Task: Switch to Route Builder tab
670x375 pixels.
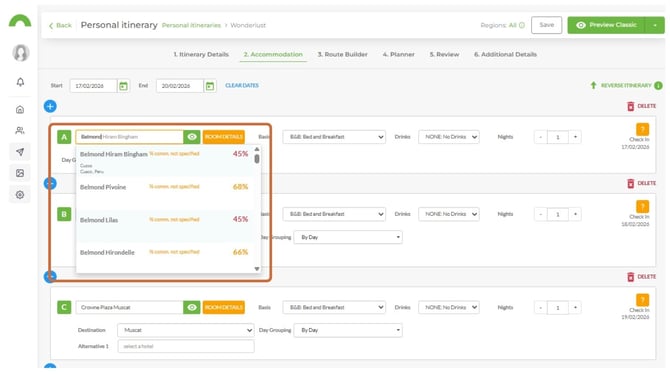Action: [x=342, y=55]
